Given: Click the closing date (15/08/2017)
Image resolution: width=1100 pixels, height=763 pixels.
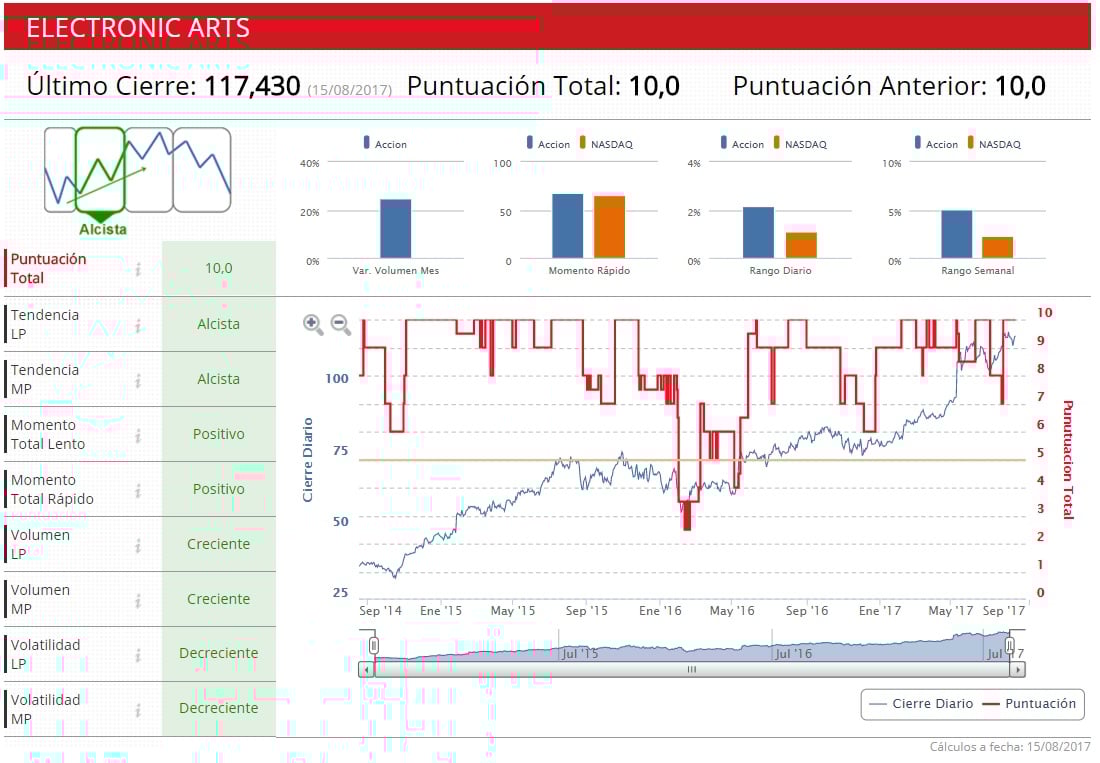Looking at the screenshot, I should (349, 90).
